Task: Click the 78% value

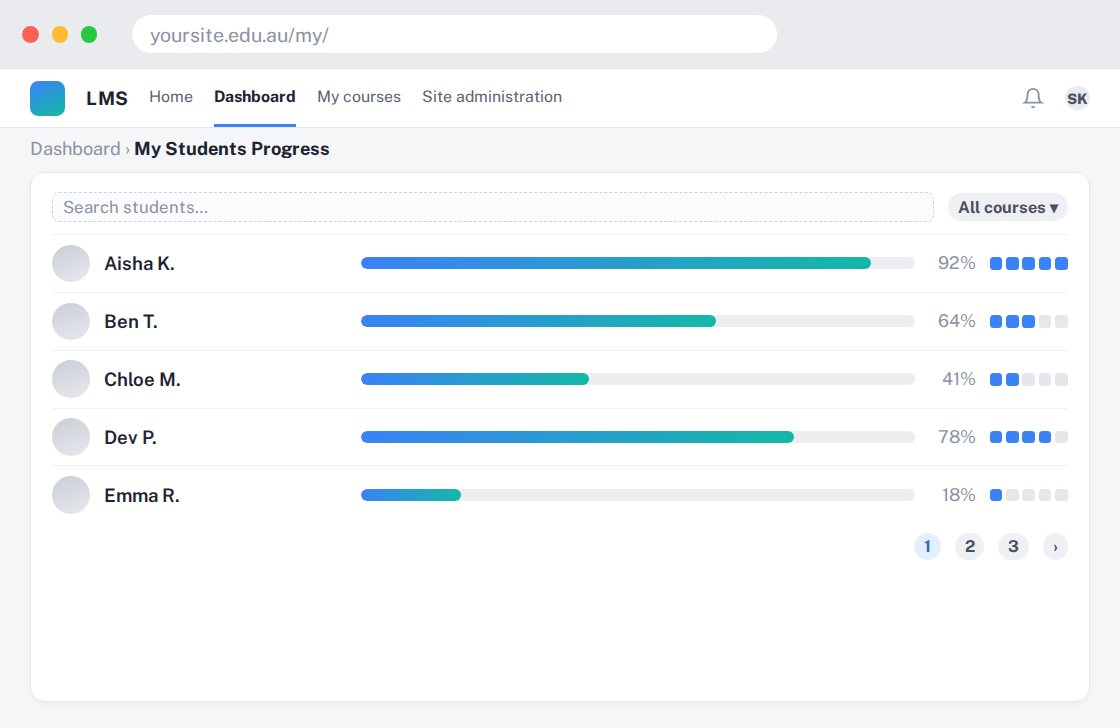Action: click(956, 437)
